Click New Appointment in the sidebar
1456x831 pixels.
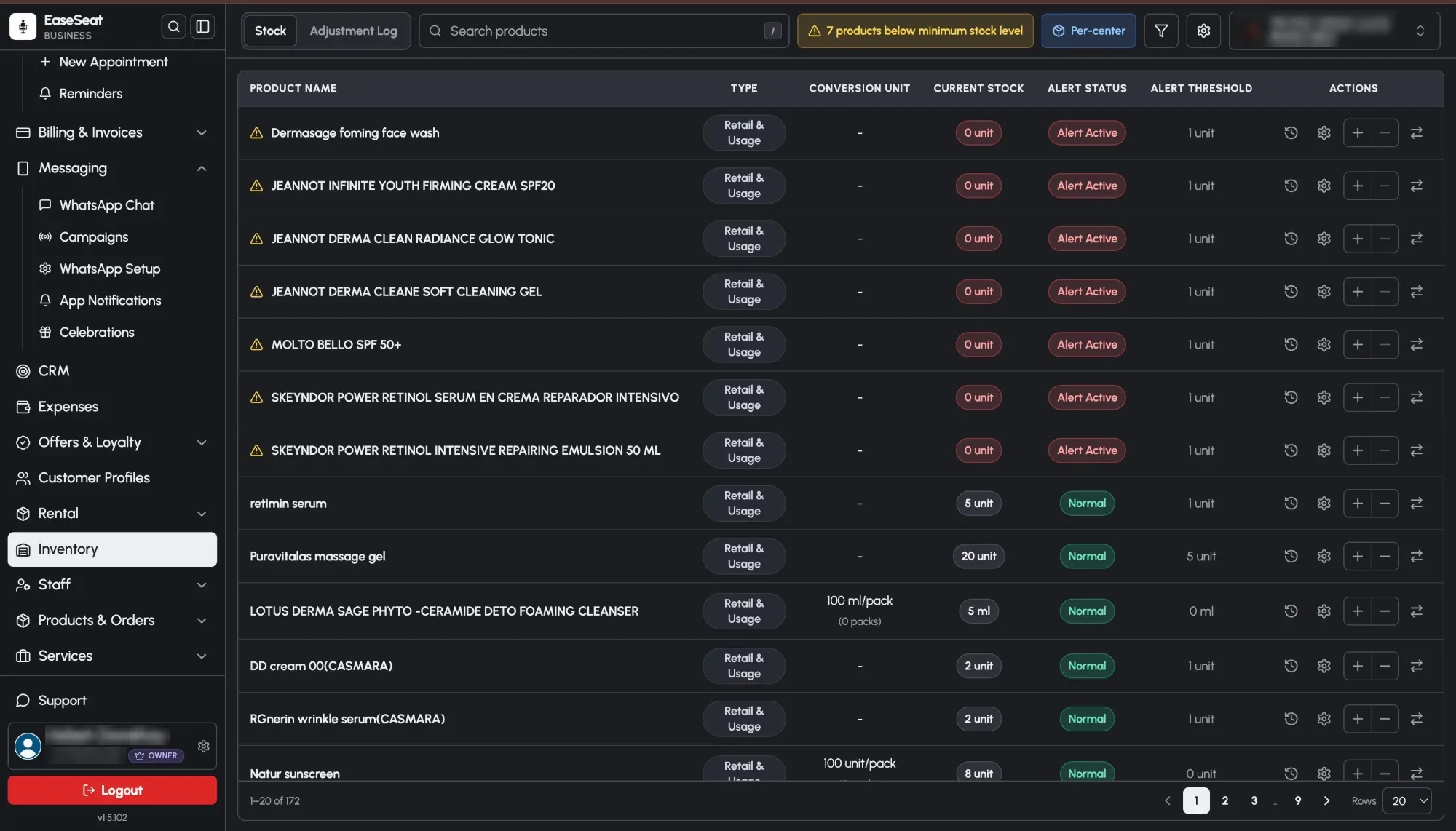113,62
